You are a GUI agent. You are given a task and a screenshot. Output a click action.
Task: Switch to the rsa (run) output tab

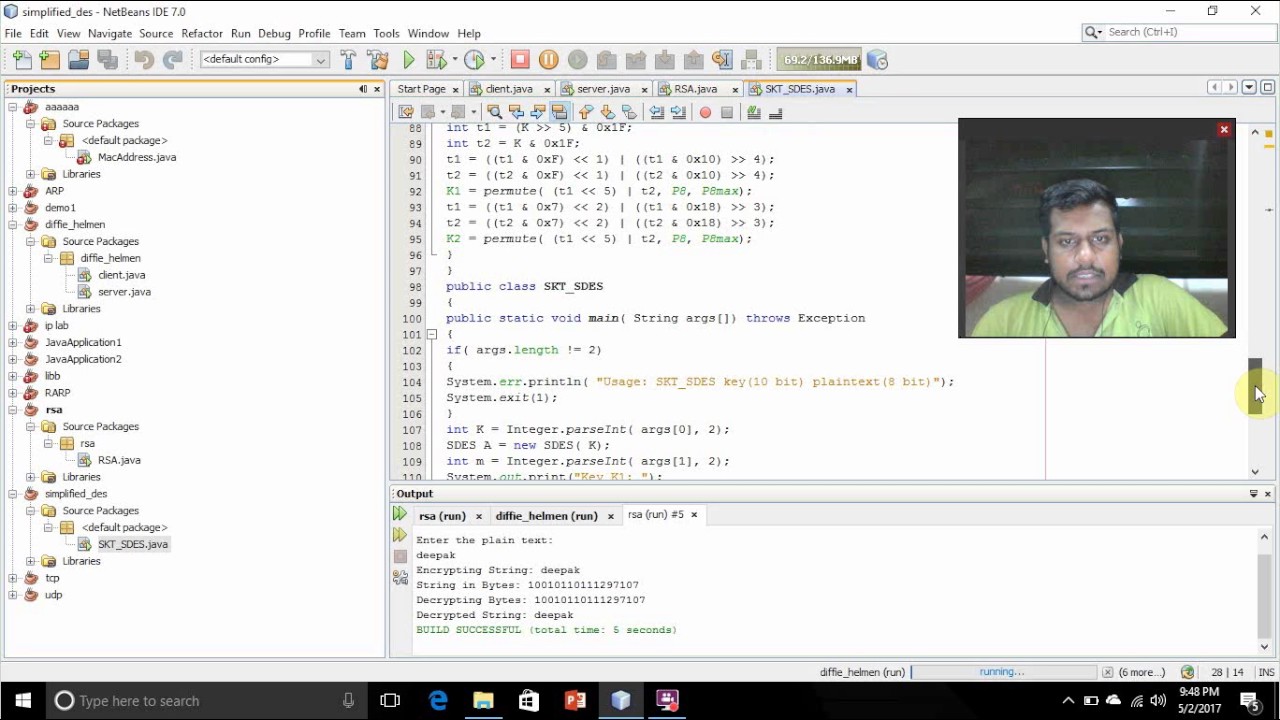click(442, 516)
